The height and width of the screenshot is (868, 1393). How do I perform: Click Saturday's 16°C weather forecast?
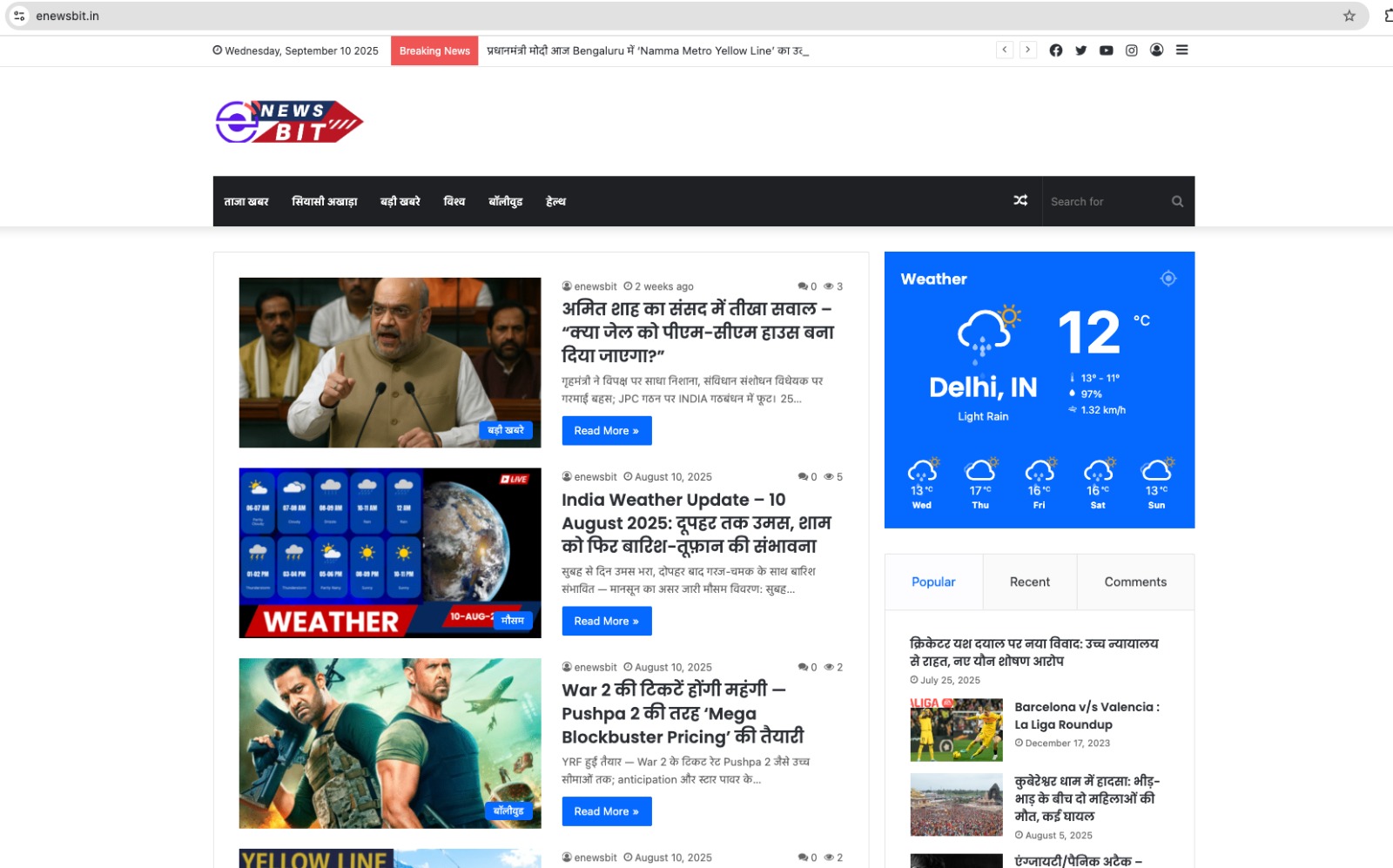(x=1098, y=483)
